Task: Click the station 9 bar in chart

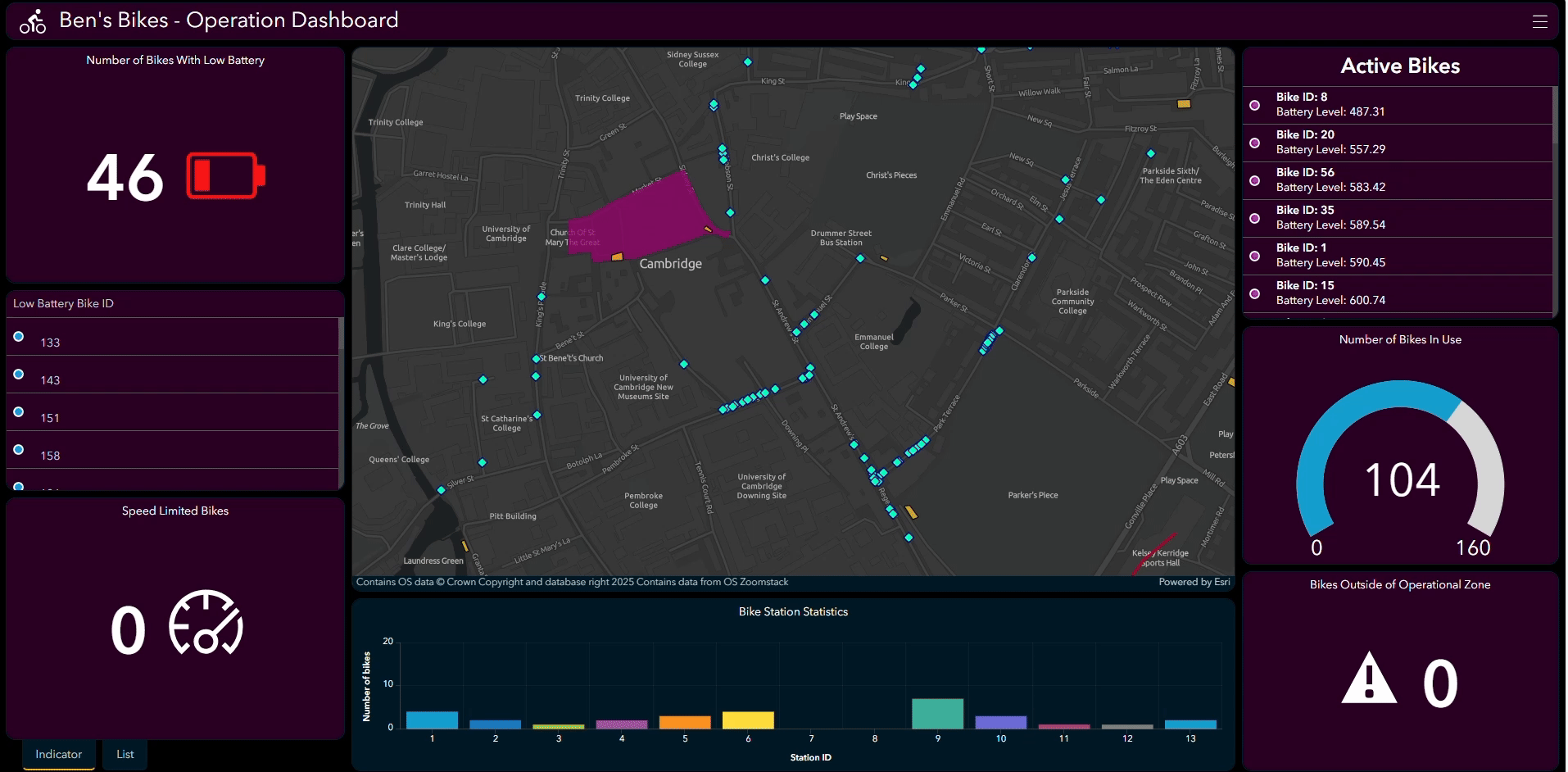Action: tap(937, 714)
